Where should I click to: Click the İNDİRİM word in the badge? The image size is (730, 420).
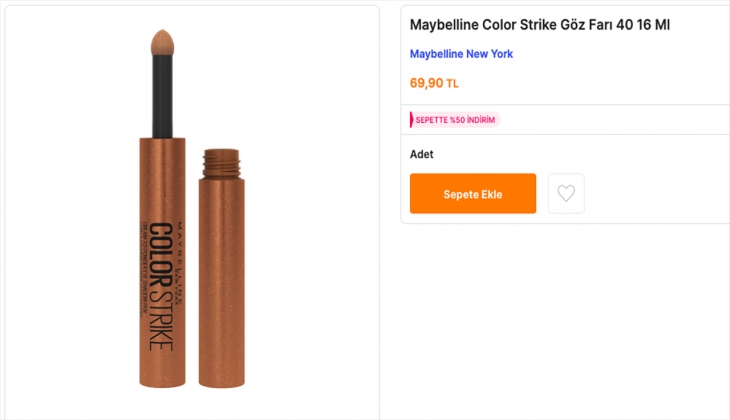(x=480, y=120)
